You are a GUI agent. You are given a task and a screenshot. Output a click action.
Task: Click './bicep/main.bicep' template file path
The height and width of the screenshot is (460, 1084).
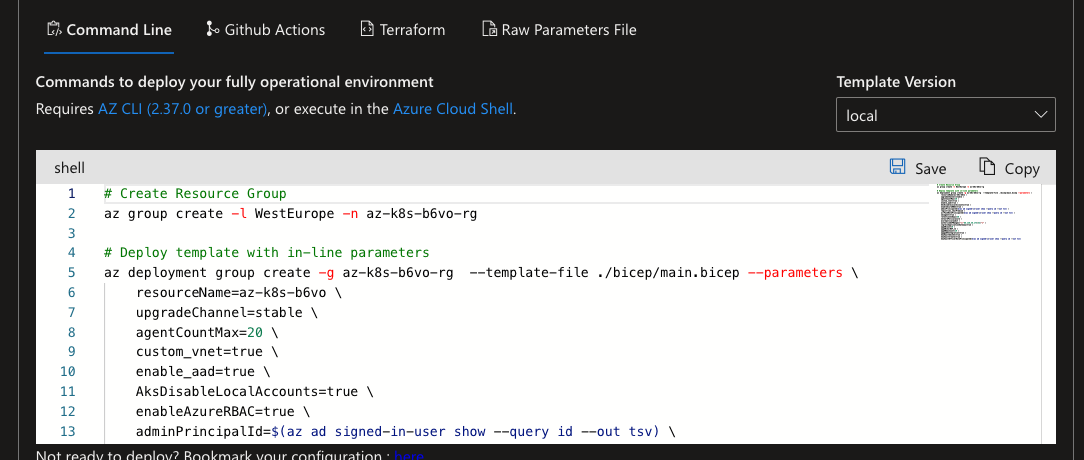pyautogui.click(x=668, y=273)
